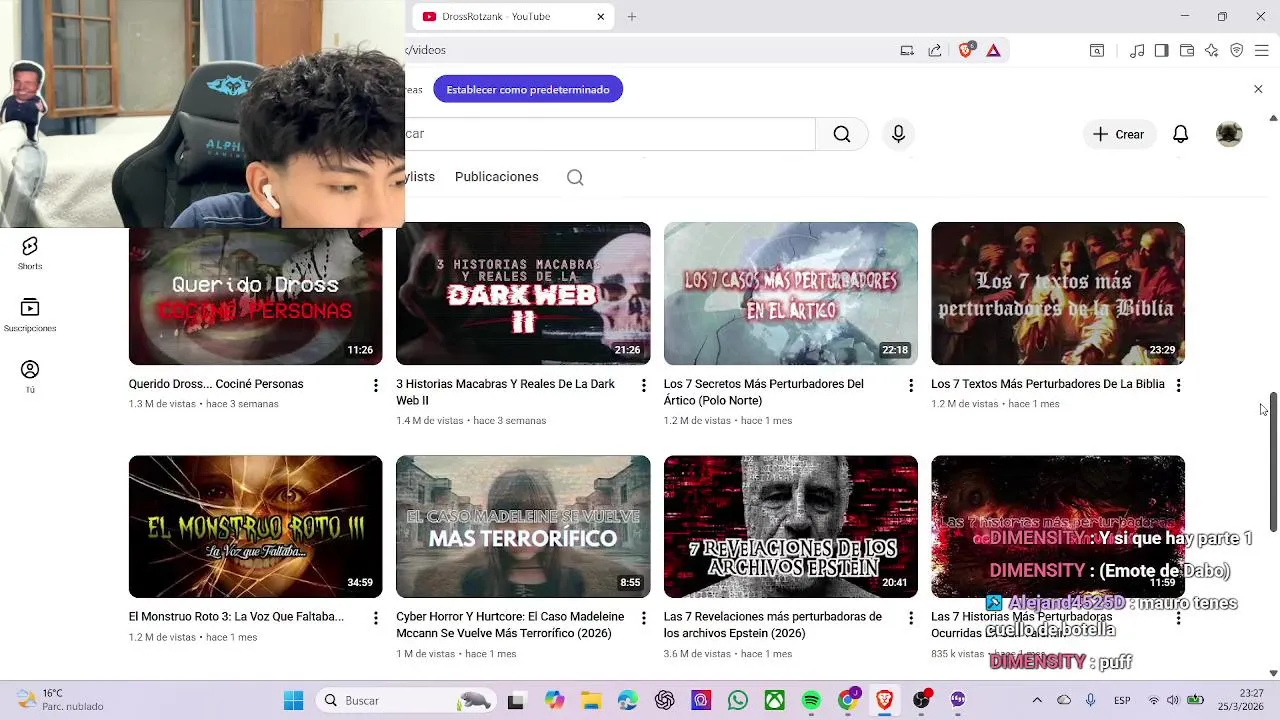The image size is (1280, 720).
Task: Open File Explorer from the taskbar
Action: [x=591, y=700]
